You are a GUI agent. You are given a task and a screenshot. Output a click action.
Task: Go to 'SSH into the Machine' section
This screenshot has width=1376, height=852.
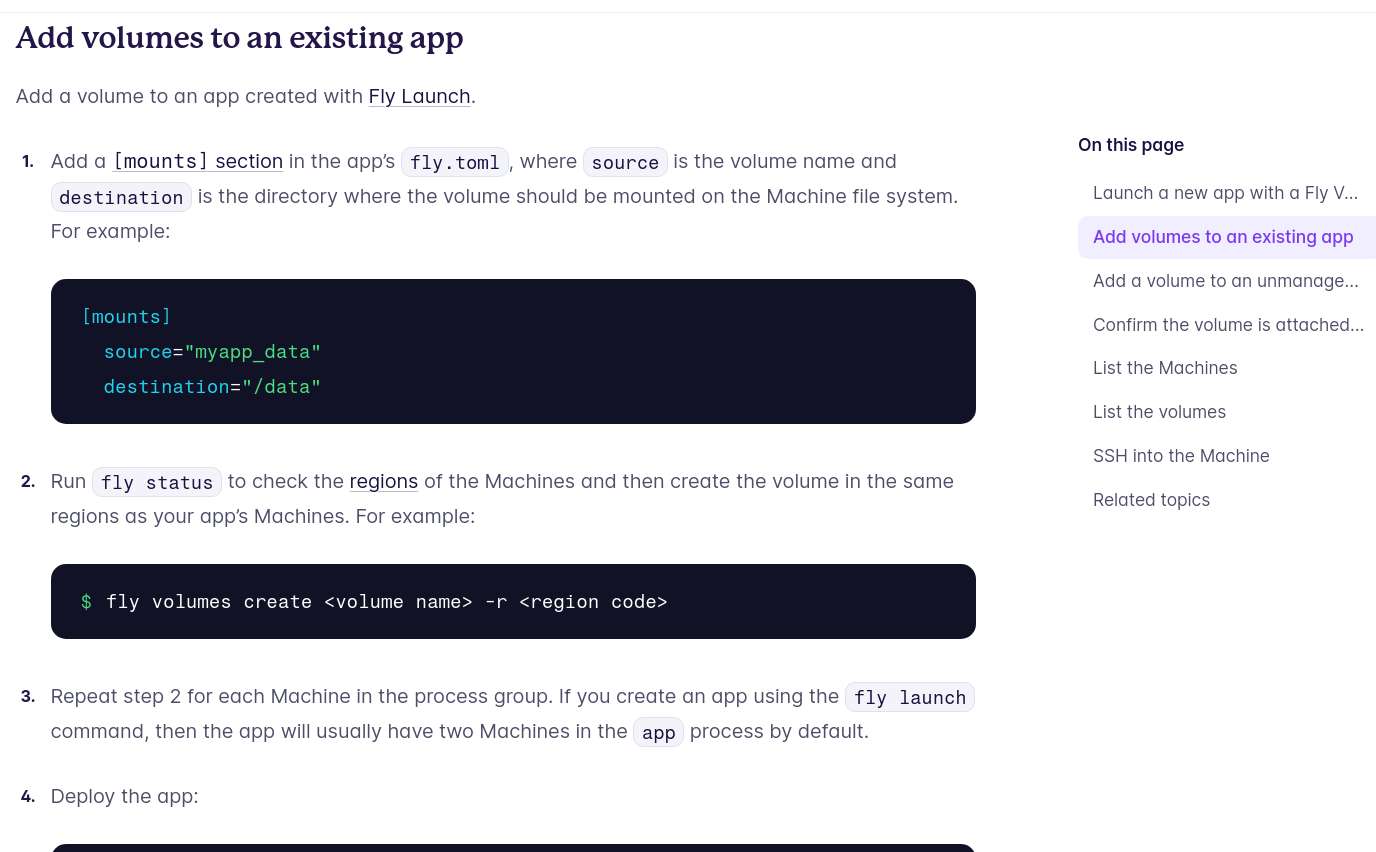1181,456
